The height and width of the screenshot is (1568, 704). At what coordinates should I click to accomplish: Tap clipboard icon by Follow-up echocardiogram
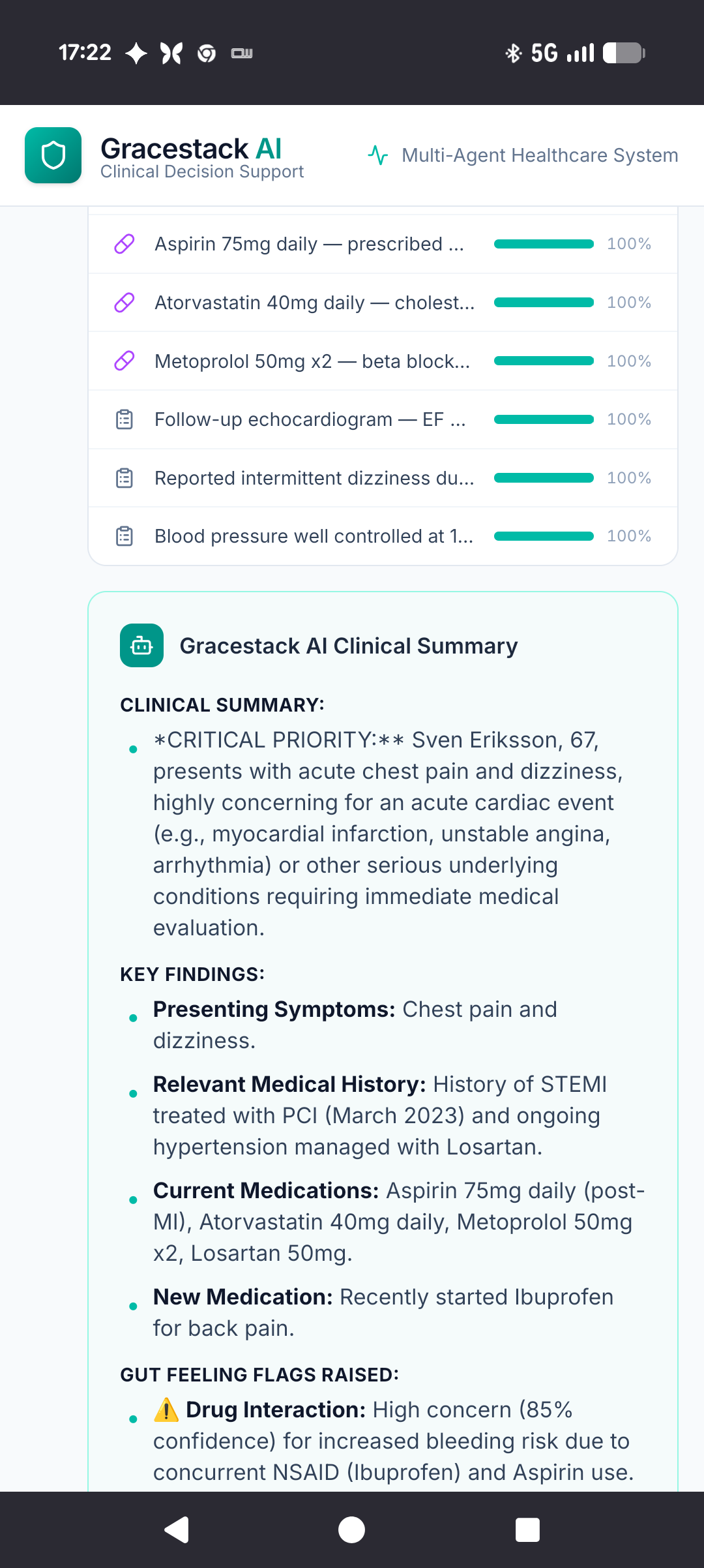click(124, 419)
